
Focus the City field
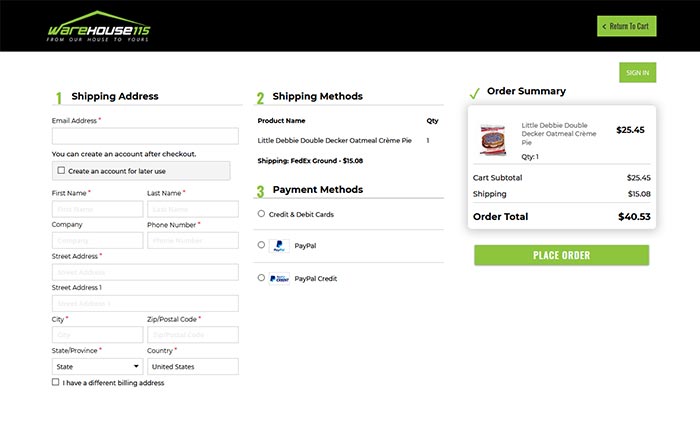pos(97,335)
